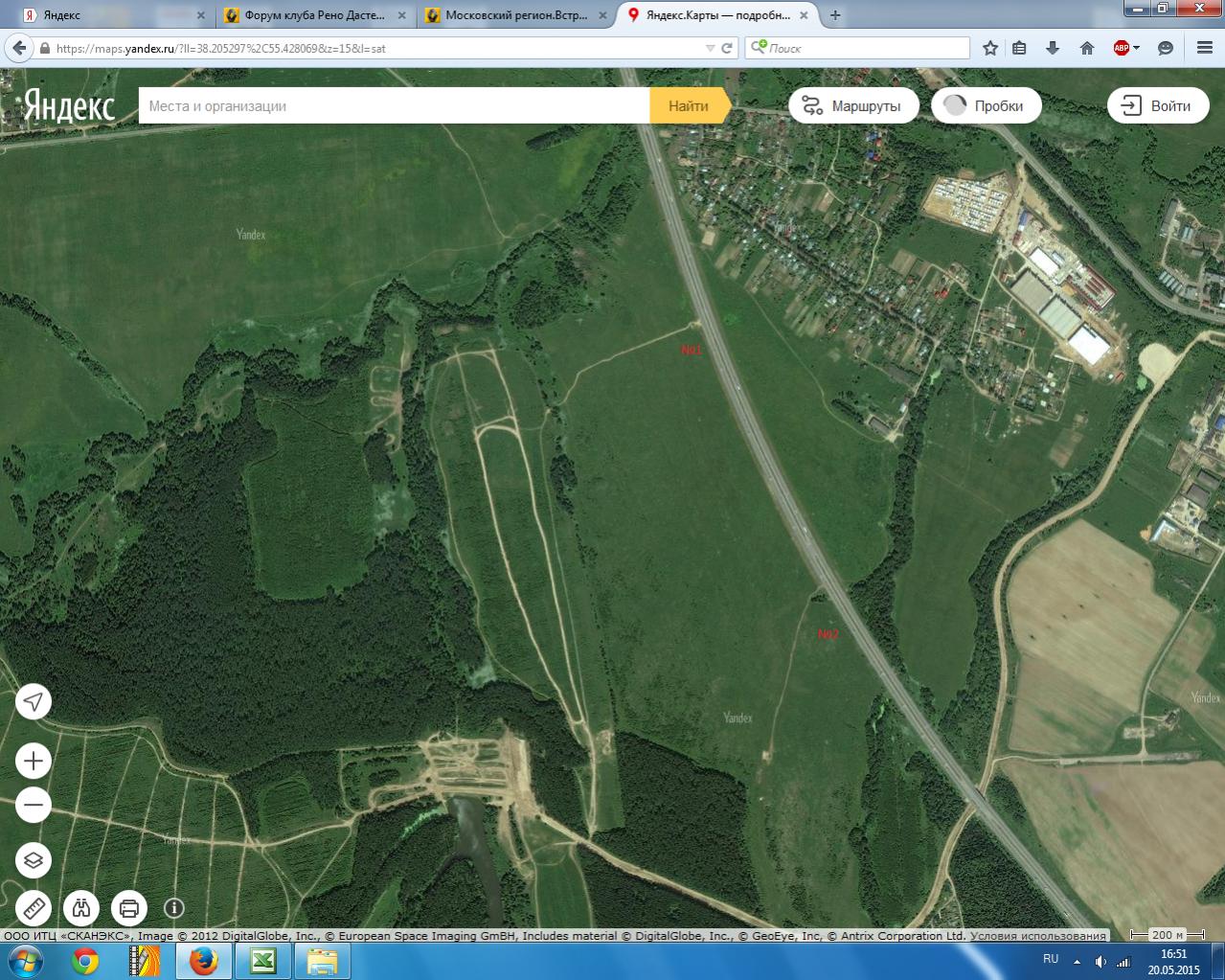This screenshot has height=980, width=1225.
Task: Open the network signal tray icon
Action: click(1123, 961)
